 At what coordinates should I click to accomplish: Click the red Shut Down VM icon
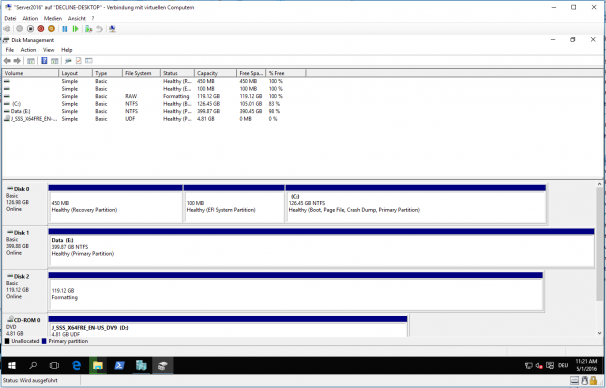coord(41,29)
